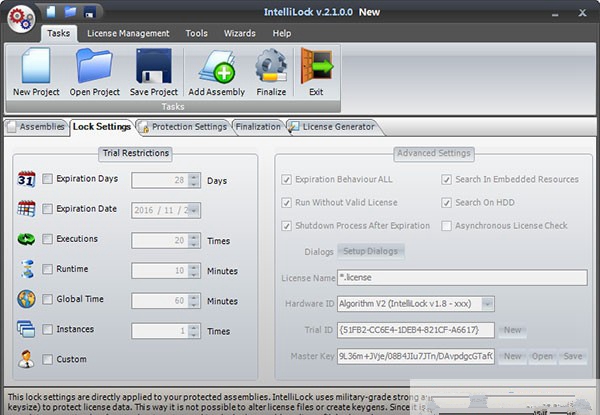Click the Assemblies tab page icon
Screen dimensions: 600x415
pos(11,127)
